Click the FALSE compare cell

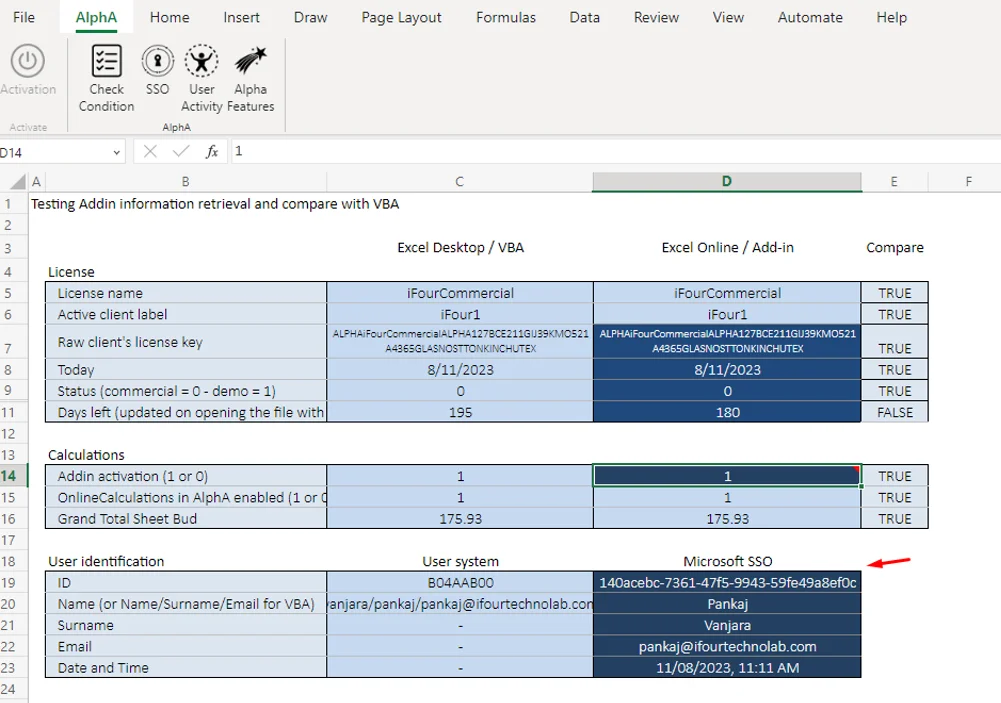(894, 412)
